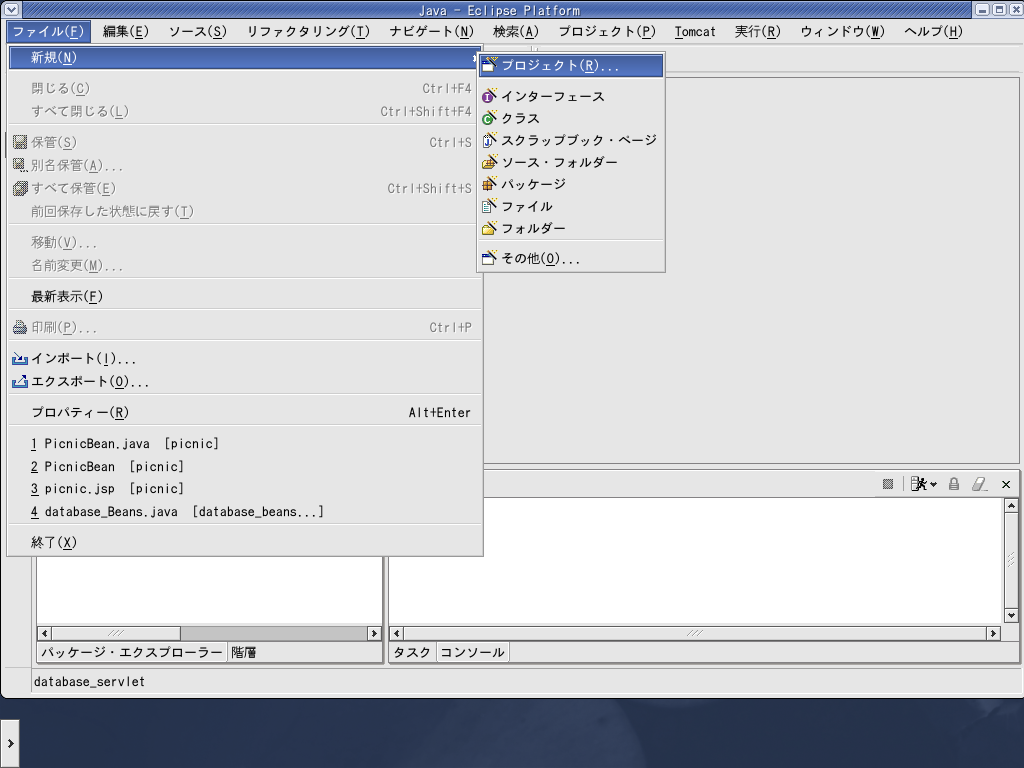Choose インターフェース from the new submenu

[571, 96]
